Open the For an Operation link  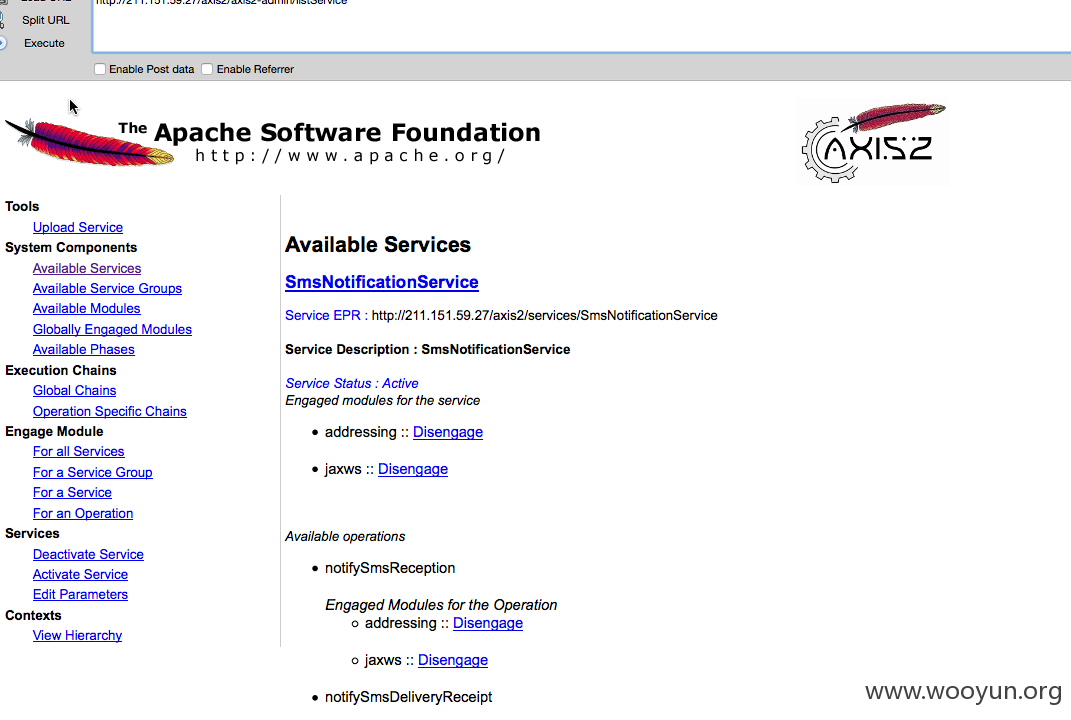(x=83, y=513)
